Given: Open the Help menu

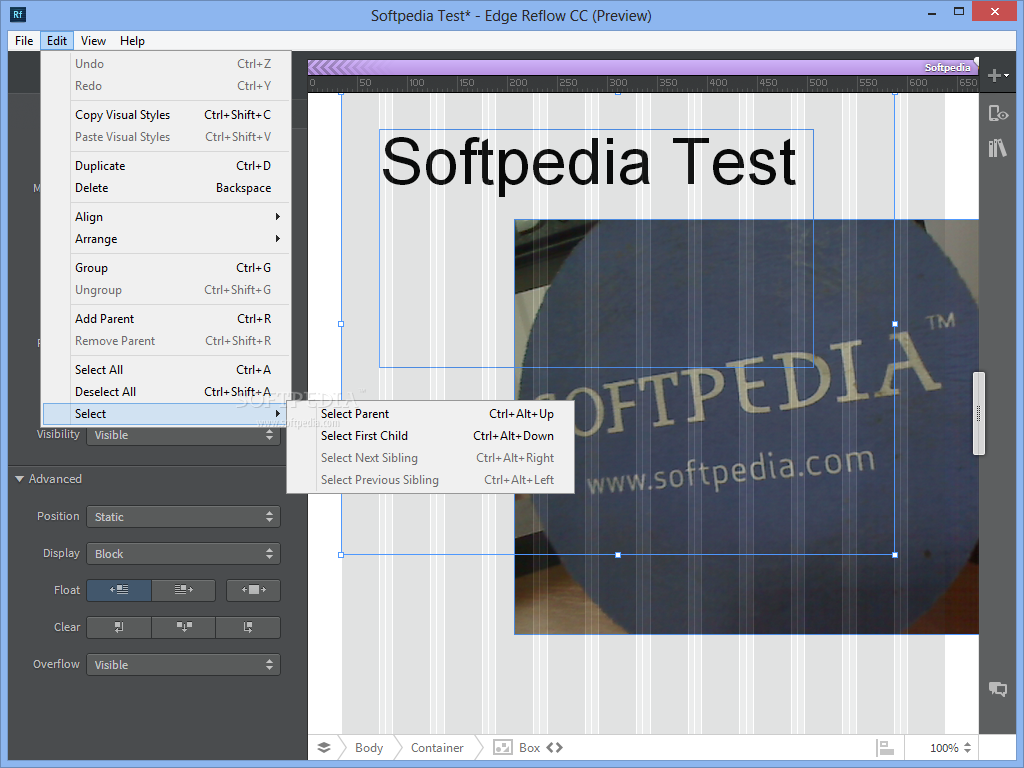Looking at the screenshot, I should click(x=132, y=40).
